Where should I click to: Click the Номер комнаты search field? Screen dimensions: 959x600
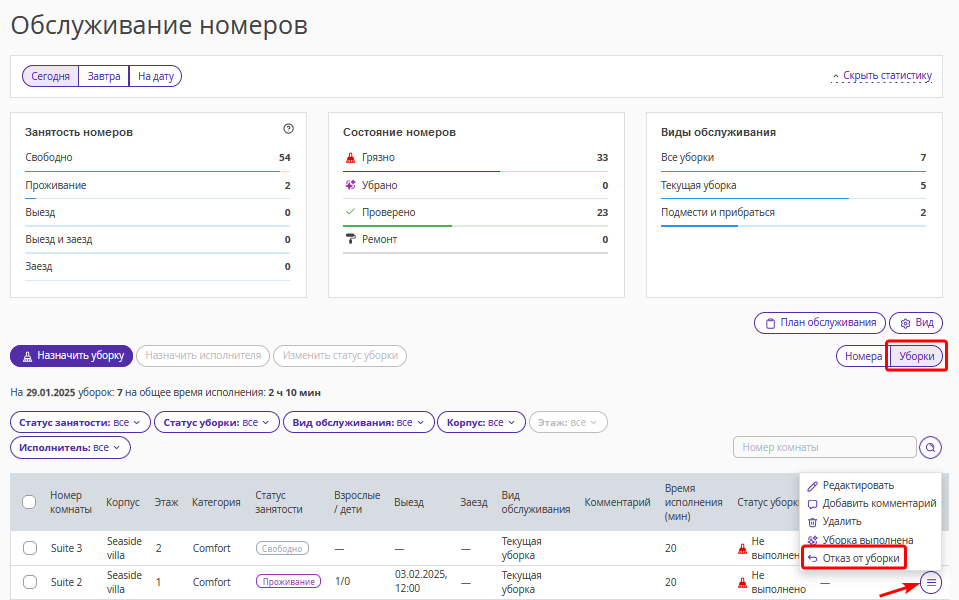coord(824,447)
